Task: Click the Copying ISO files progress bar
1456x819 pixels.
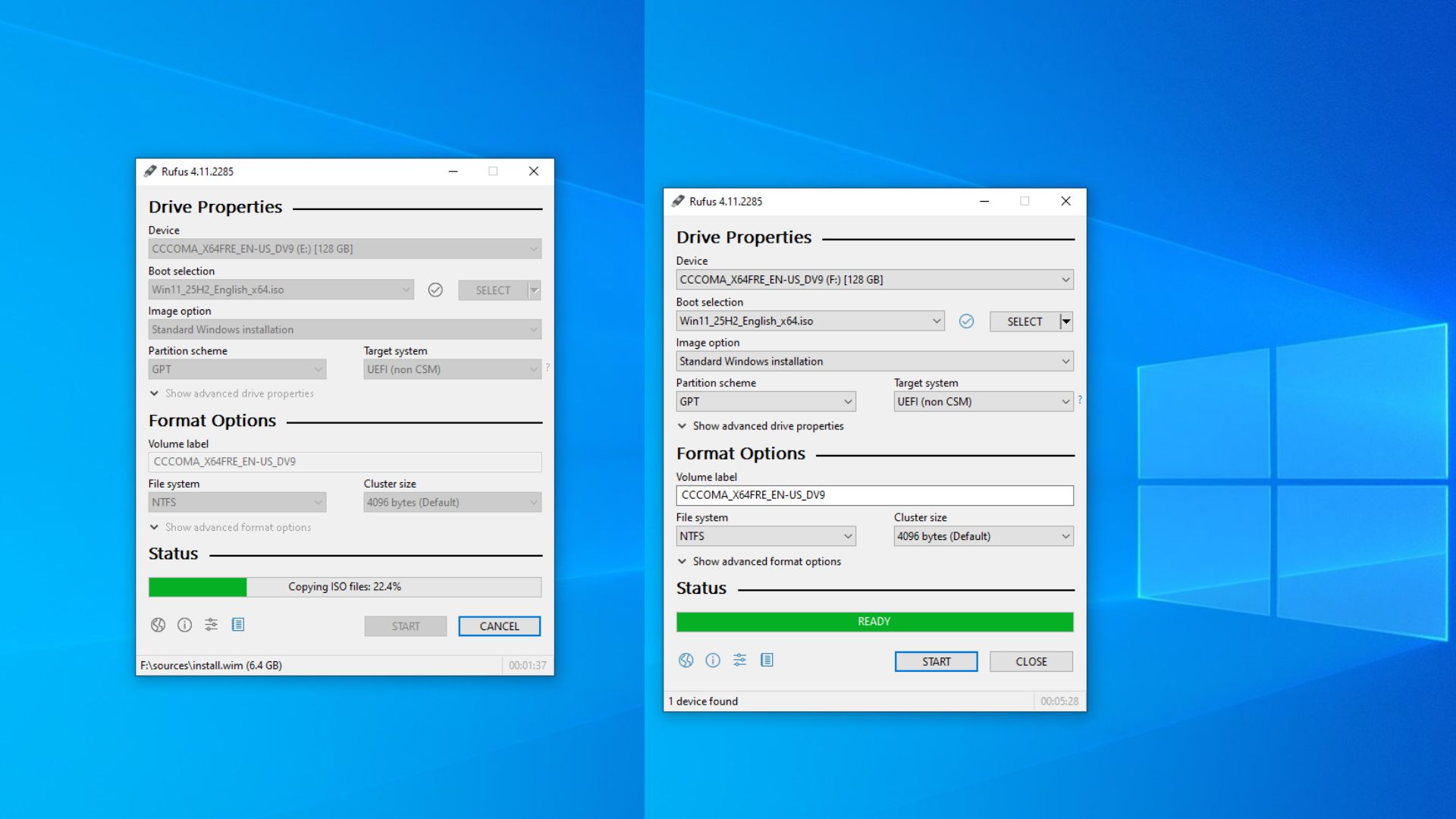Action: point(345,586)
